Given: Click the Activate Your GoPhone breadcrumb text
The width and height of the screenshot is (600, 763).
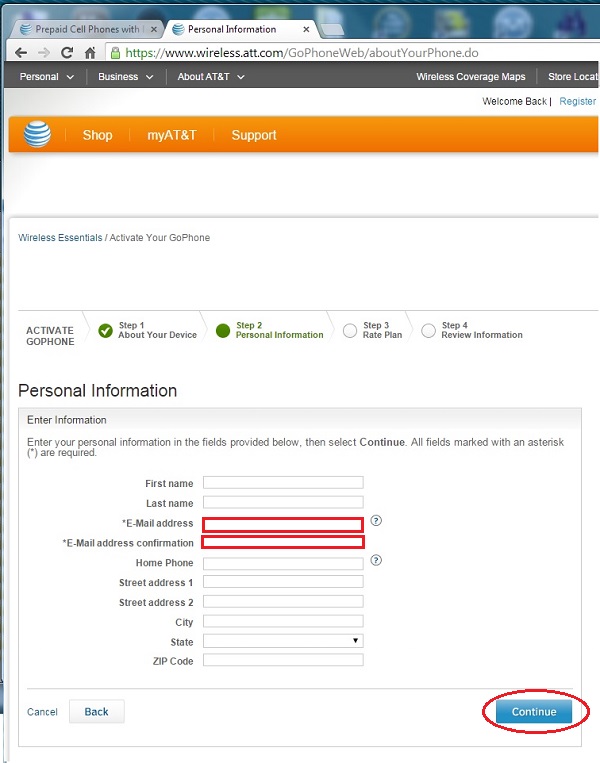Looking at the screenshot, I should pos(160,237).
